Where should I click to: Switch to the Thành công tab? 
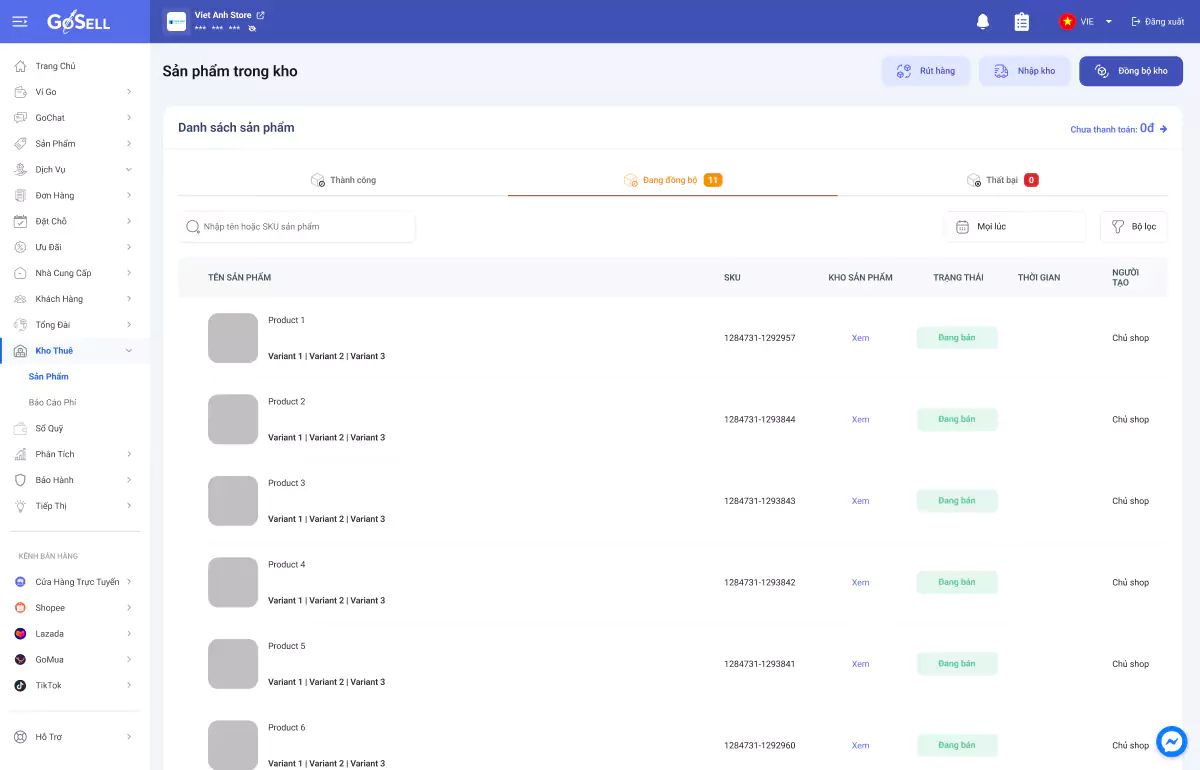(343, 180)
